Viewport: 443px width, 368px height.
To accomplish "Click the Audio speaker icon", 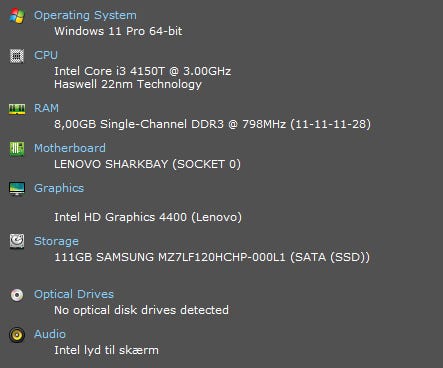I will point(17,335).
